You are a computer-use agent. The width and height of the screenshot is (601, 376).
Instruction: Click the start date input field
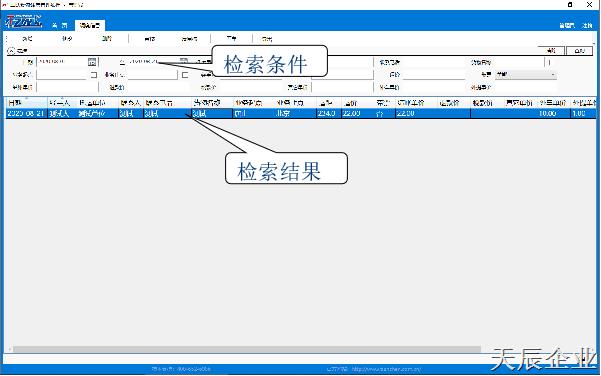tap(62, 61)
